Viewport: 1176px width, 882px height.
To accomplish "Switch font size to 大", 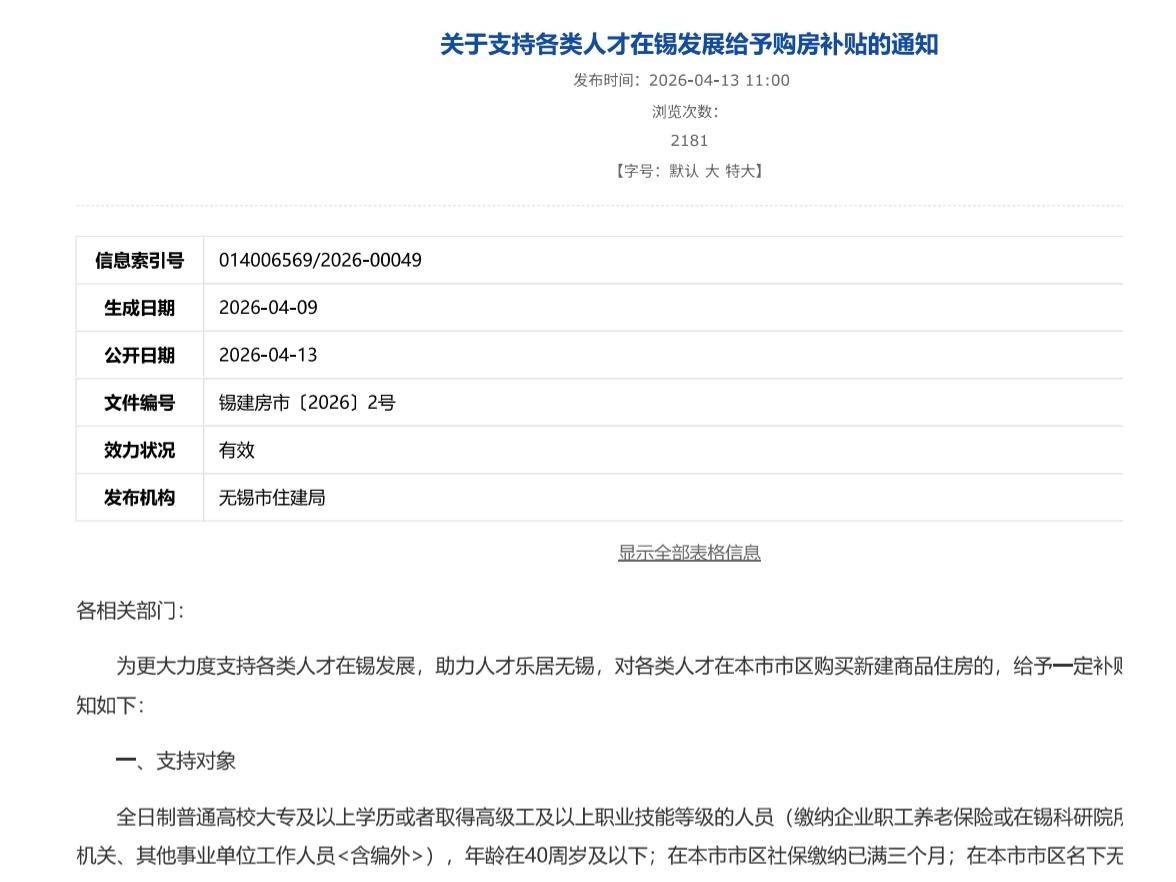I will pyautogui.click(x=712, y=171).
